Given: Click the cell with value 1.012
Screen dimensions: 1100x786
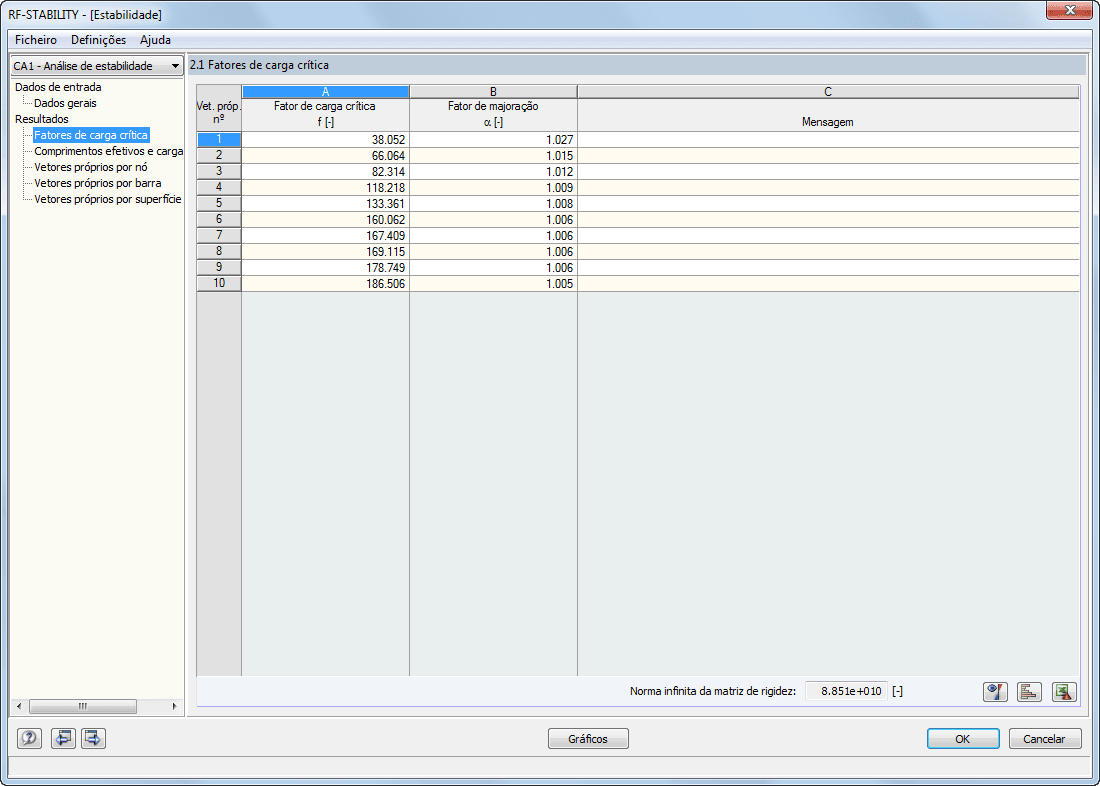Looking at the screenshot, I should tap(493, 172).
